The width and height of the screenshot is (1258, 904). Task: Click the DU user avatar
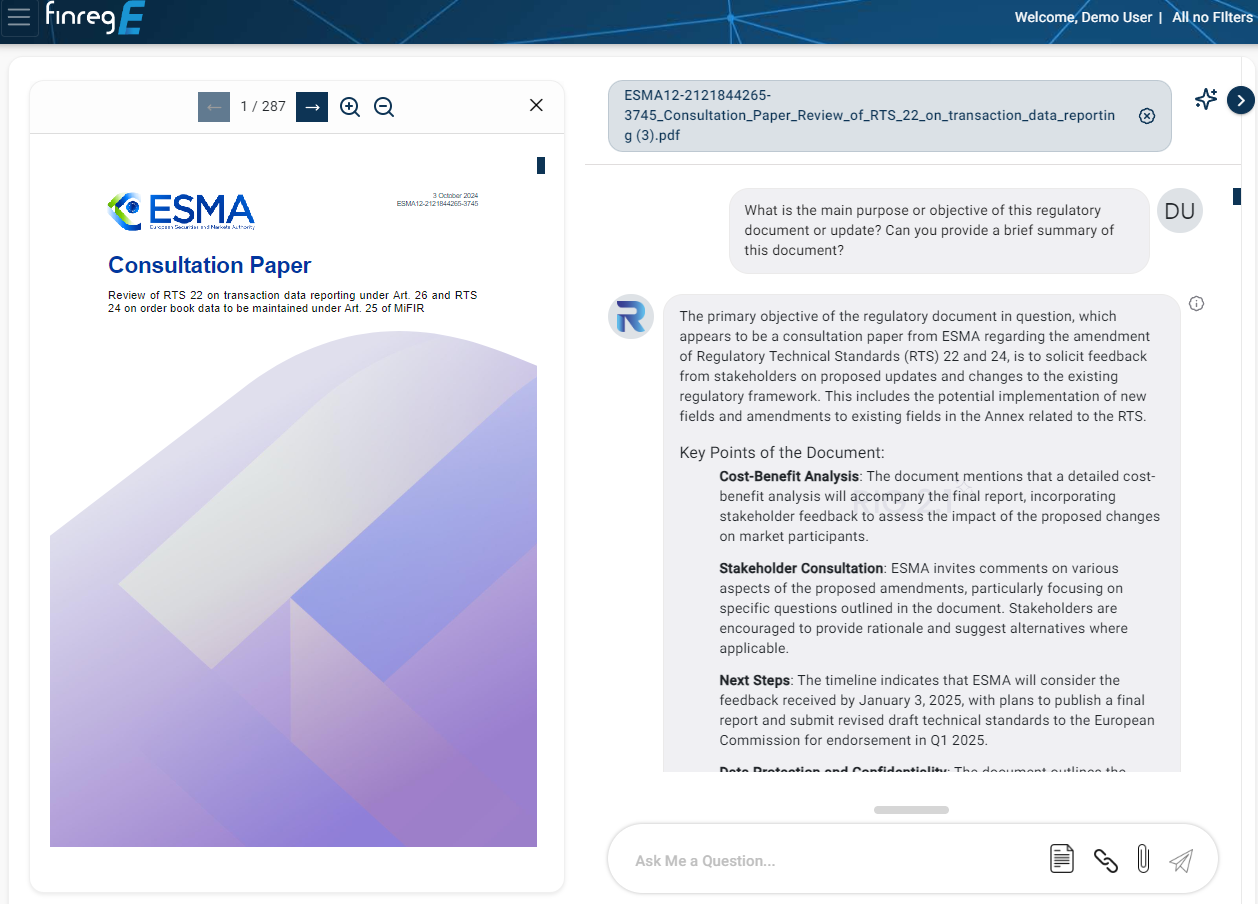tap(1180, 211)
